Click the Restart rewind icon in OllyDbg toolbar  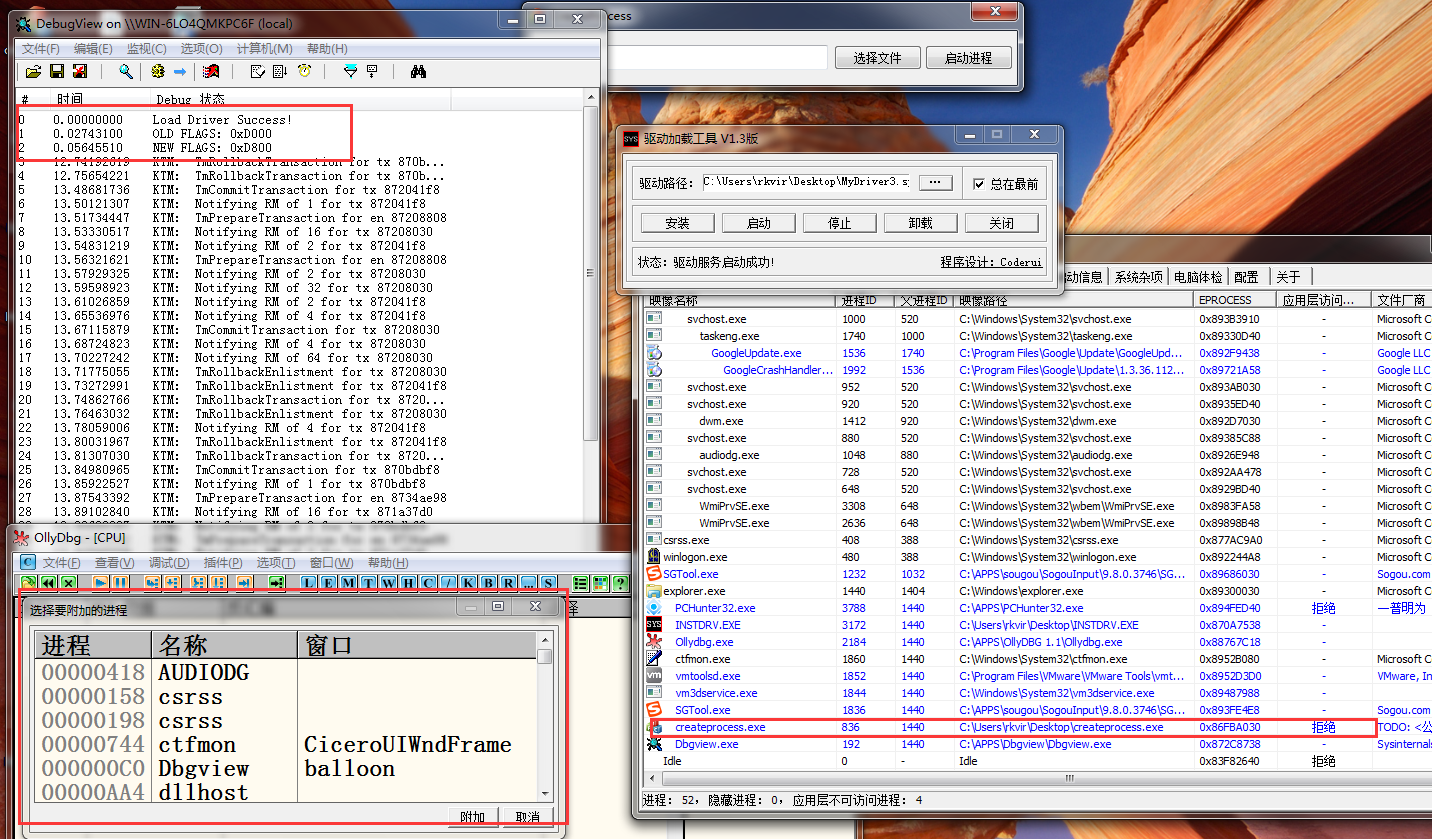pyautogui.click(x=48, y=582)
